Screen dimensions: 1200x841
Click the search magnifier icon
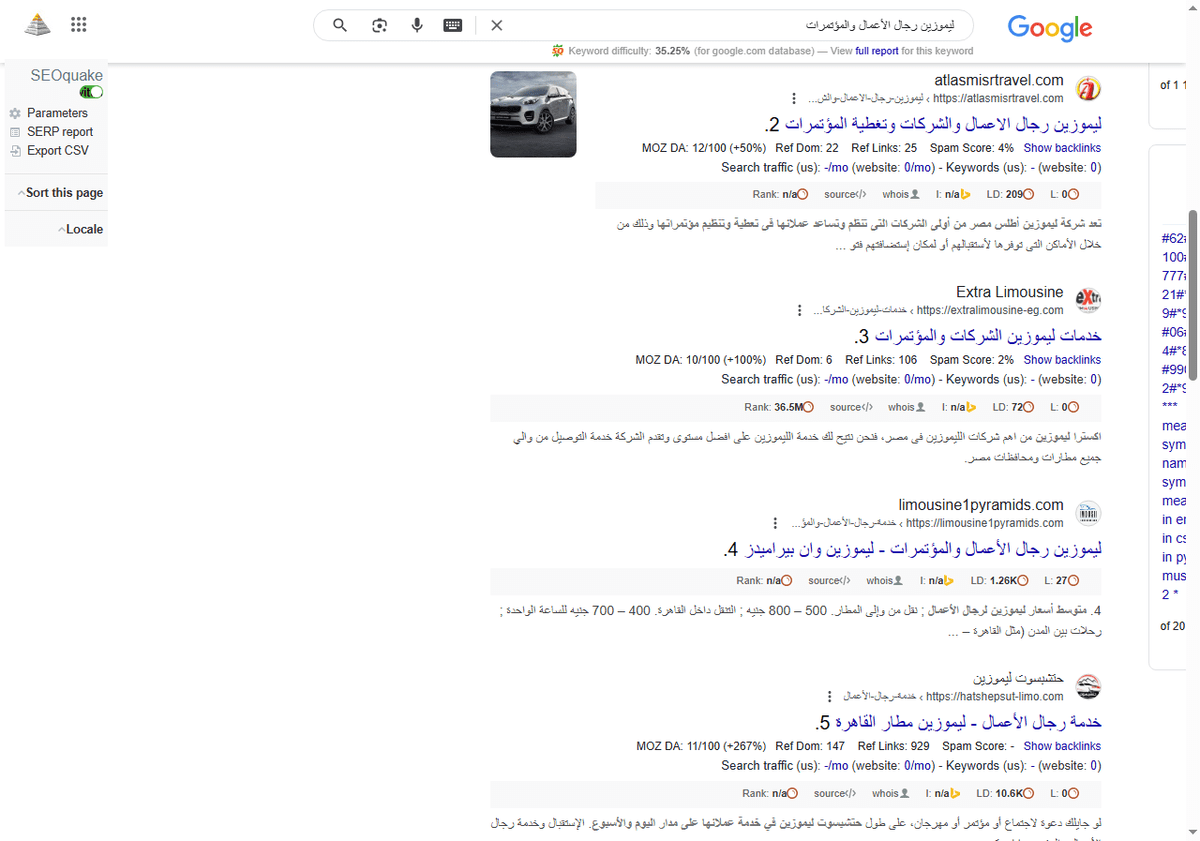click(340, 25)
